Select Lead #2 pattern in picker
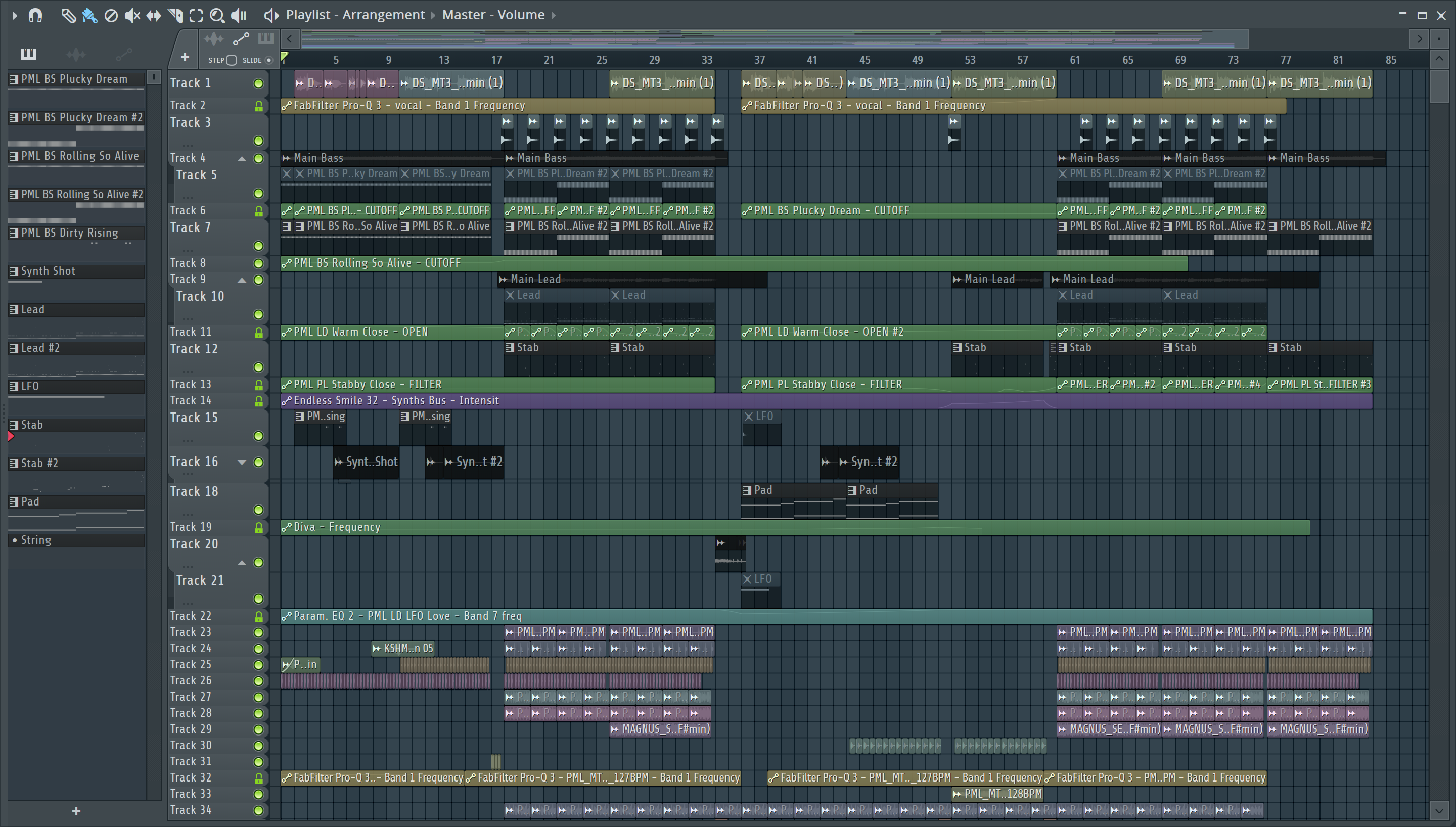 77,348
